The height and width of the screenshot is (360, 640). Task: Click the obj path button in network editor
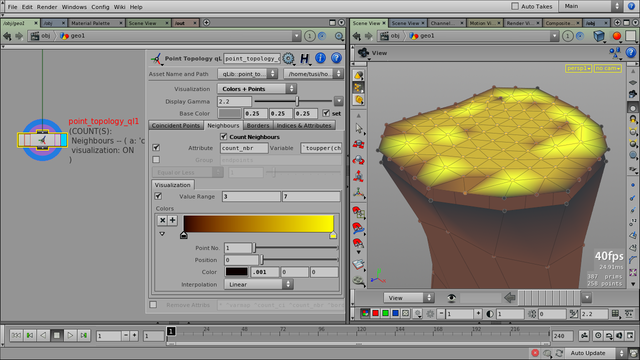tap(40, 36)
